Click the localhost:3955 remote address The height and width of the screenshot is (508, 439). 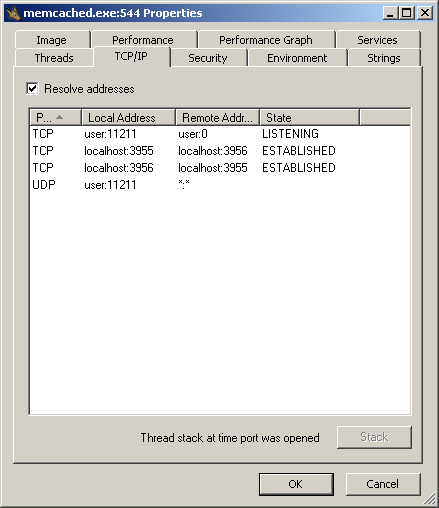tap(213, 168)
